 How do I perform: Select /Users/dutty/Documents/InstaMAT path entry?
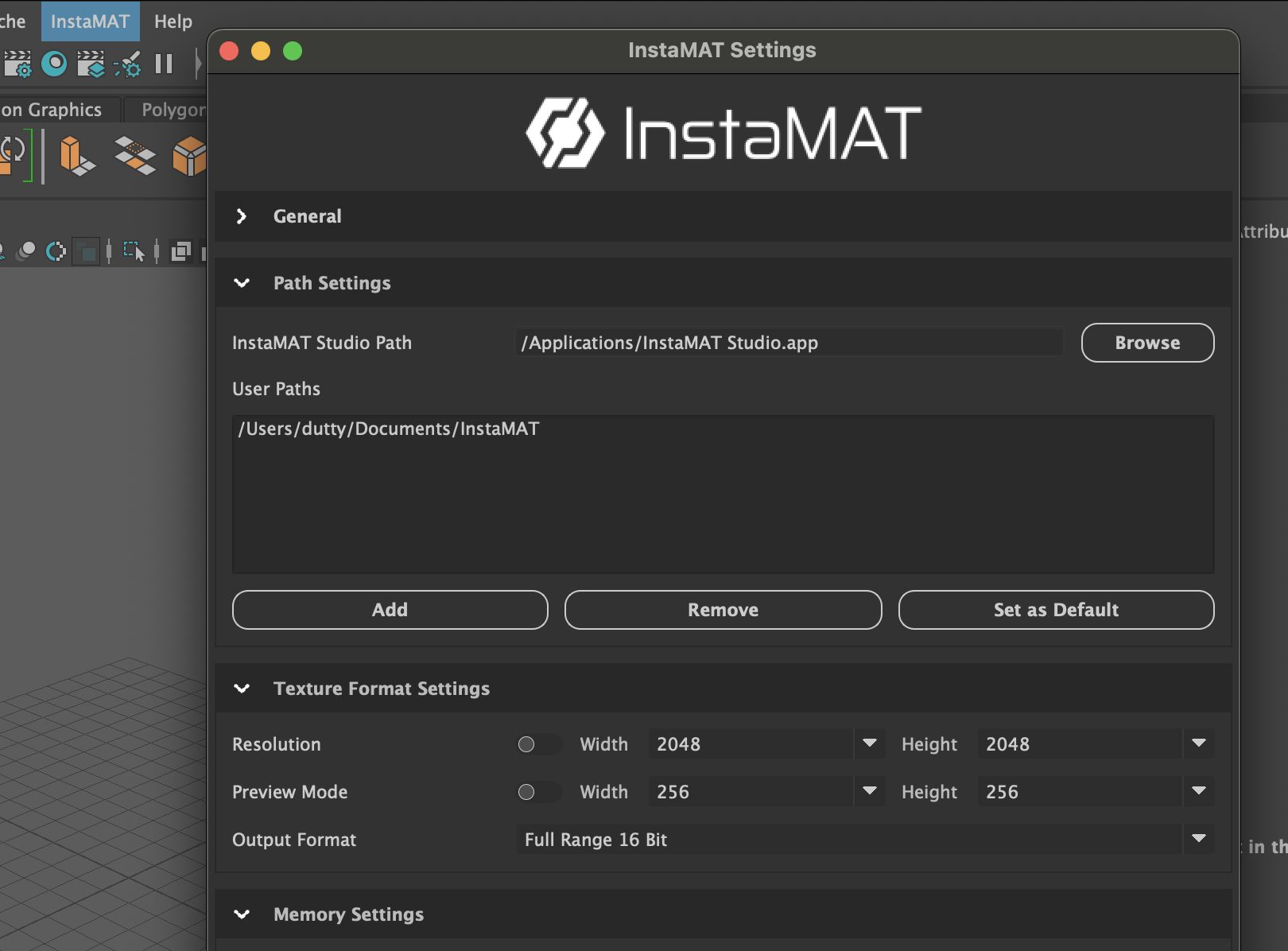point(388,429)
